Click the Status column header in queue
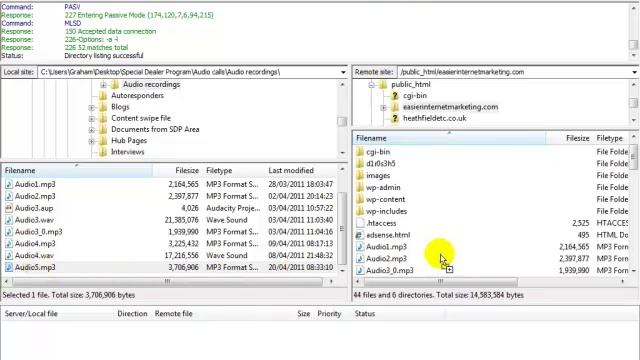This screenshot has height=360, width=640. coord(364,314)
